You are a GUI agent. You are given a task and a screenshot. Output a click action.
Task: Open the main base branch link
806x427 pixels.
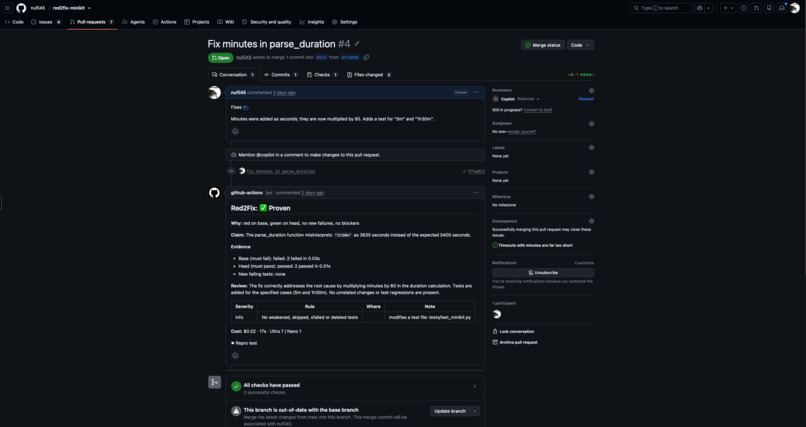(321, 58)
